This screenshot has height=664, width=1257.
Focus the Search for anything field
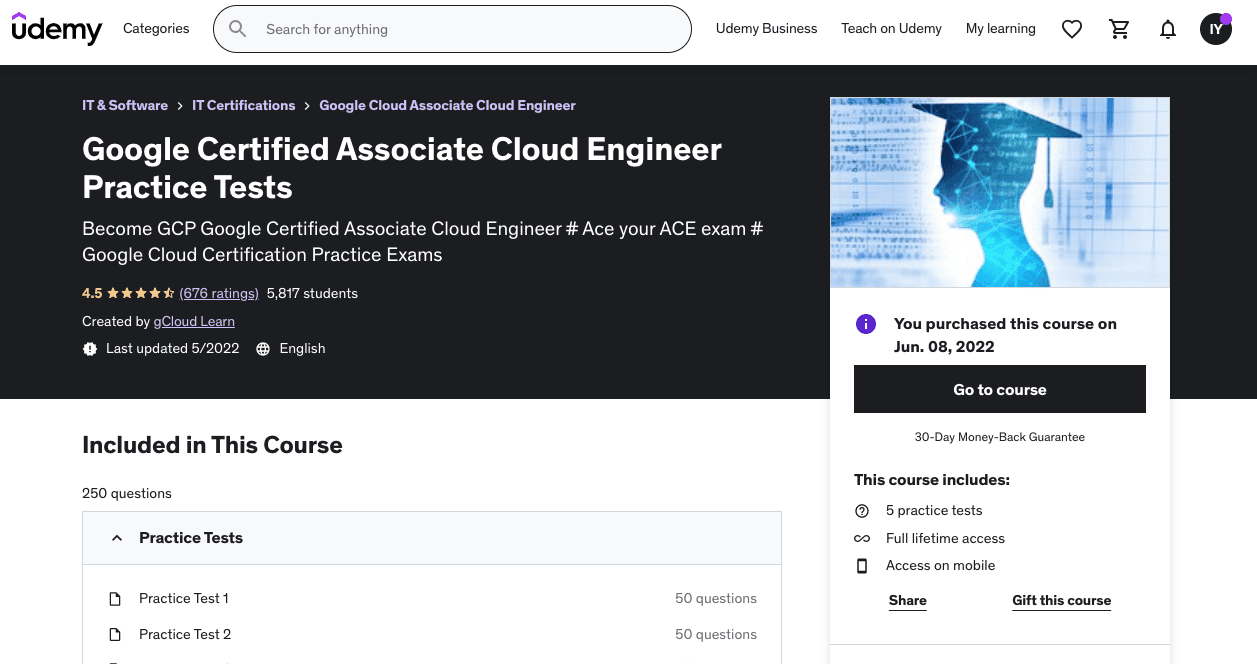(452, 29)
